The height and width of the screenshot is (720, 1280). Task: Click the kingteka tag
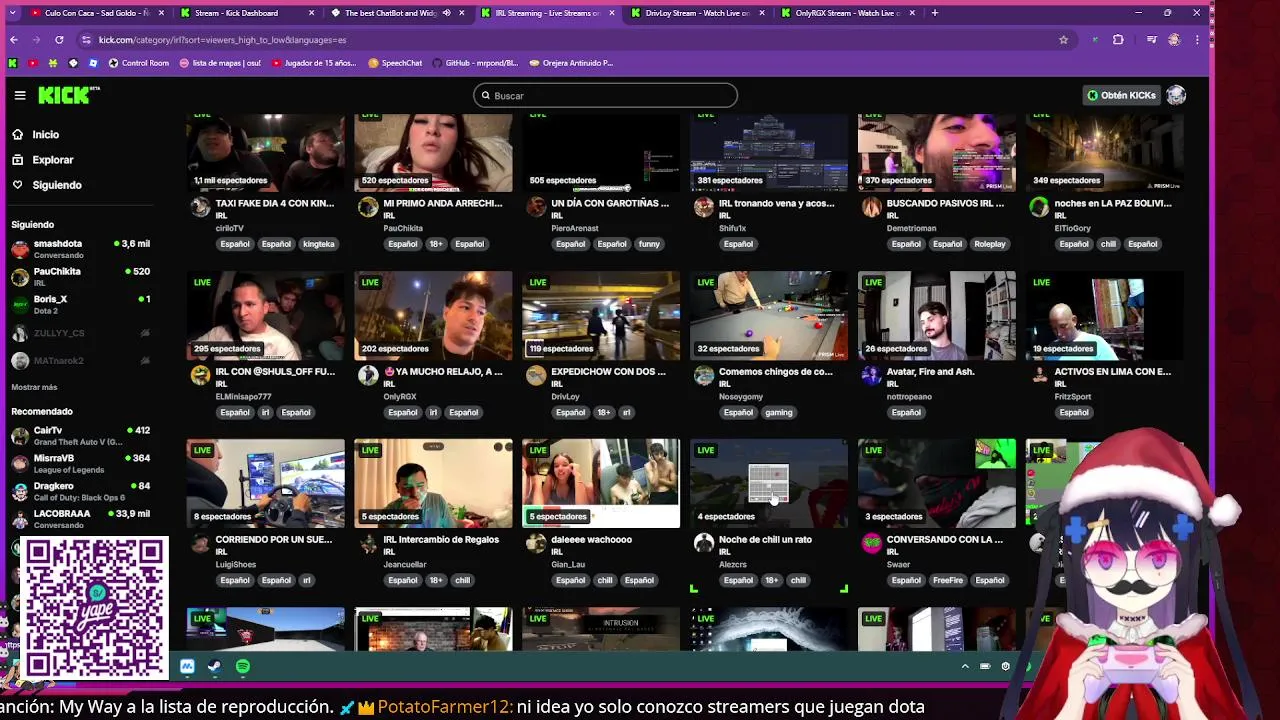pos(319,244)
